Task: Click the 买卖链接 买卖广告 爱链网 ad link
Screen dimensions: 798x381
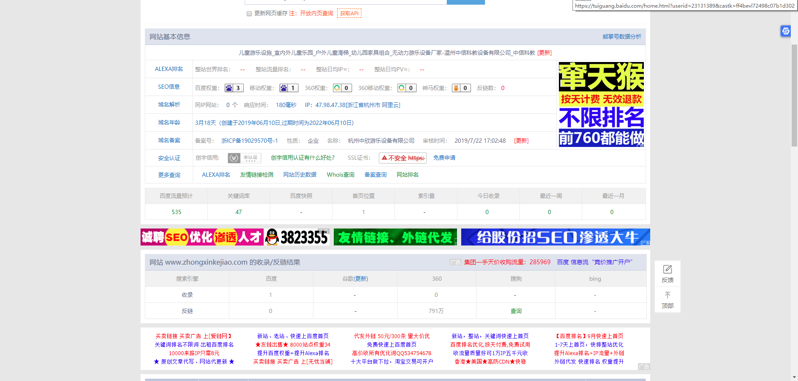Action: (x=194, y=336)
